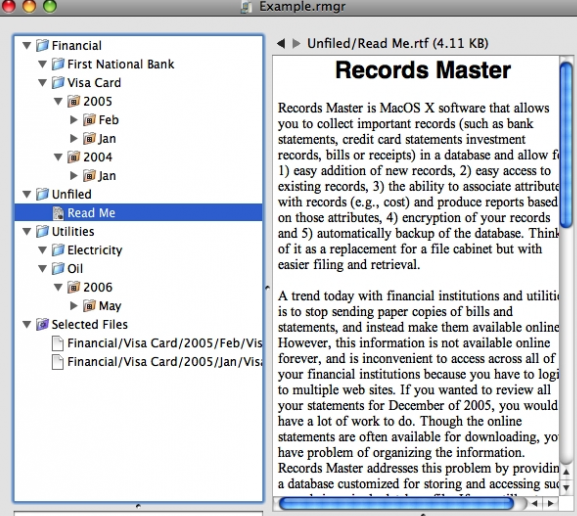The height and width of the screenshot is (516, 577).
Task: Click the vertical scrollbar up arrow
Action: point(566,472)
